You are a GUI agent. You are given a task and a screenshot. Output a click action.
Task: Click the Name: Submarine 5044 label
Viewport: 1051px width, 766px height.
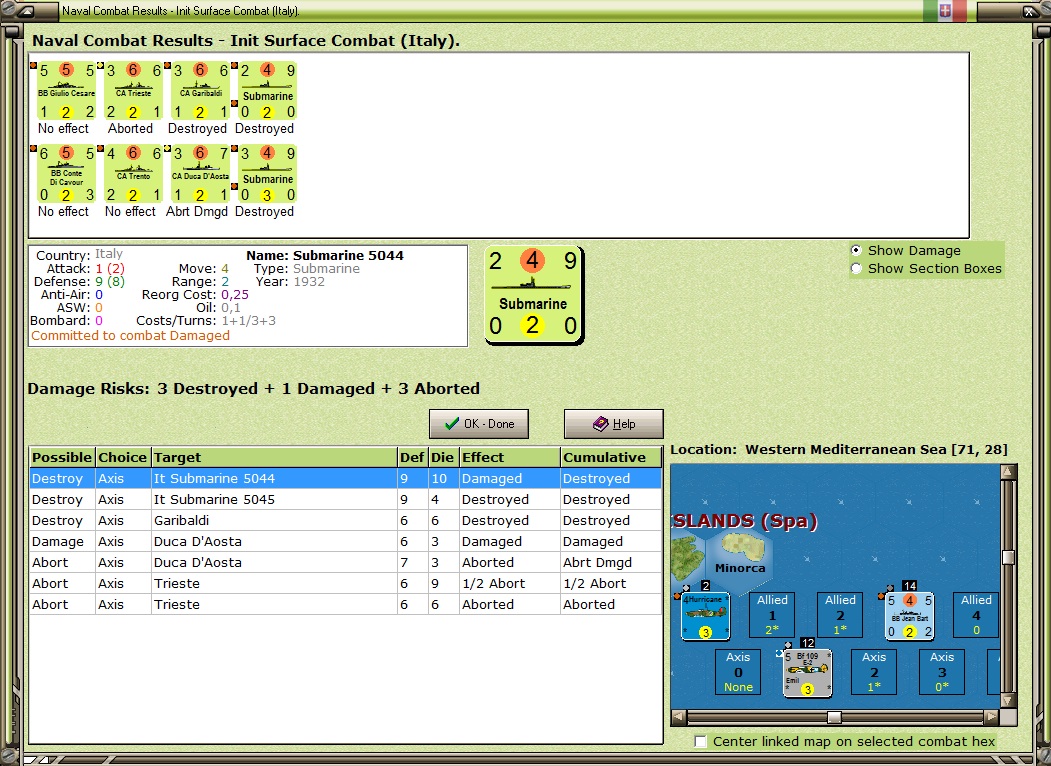pos(325,255)
